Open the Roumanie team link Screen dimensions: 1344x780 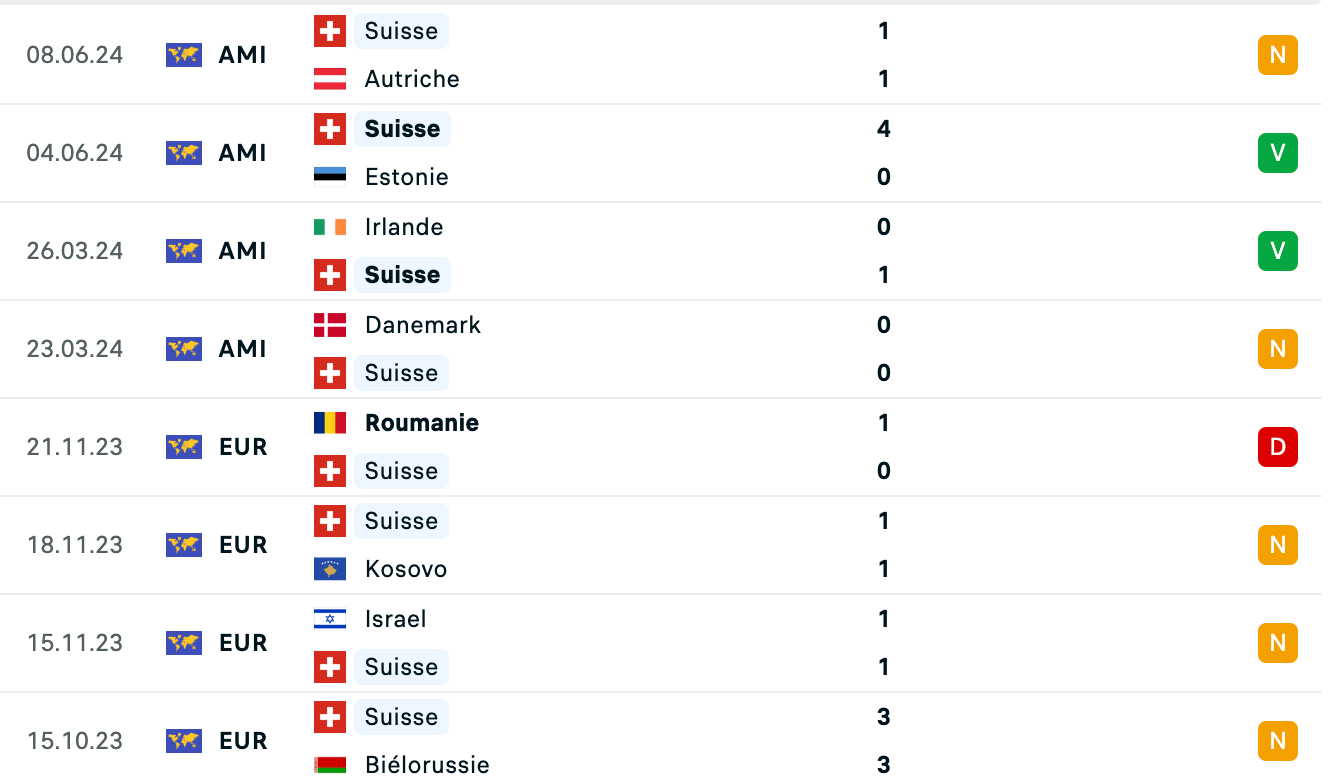tap(422, 423)
